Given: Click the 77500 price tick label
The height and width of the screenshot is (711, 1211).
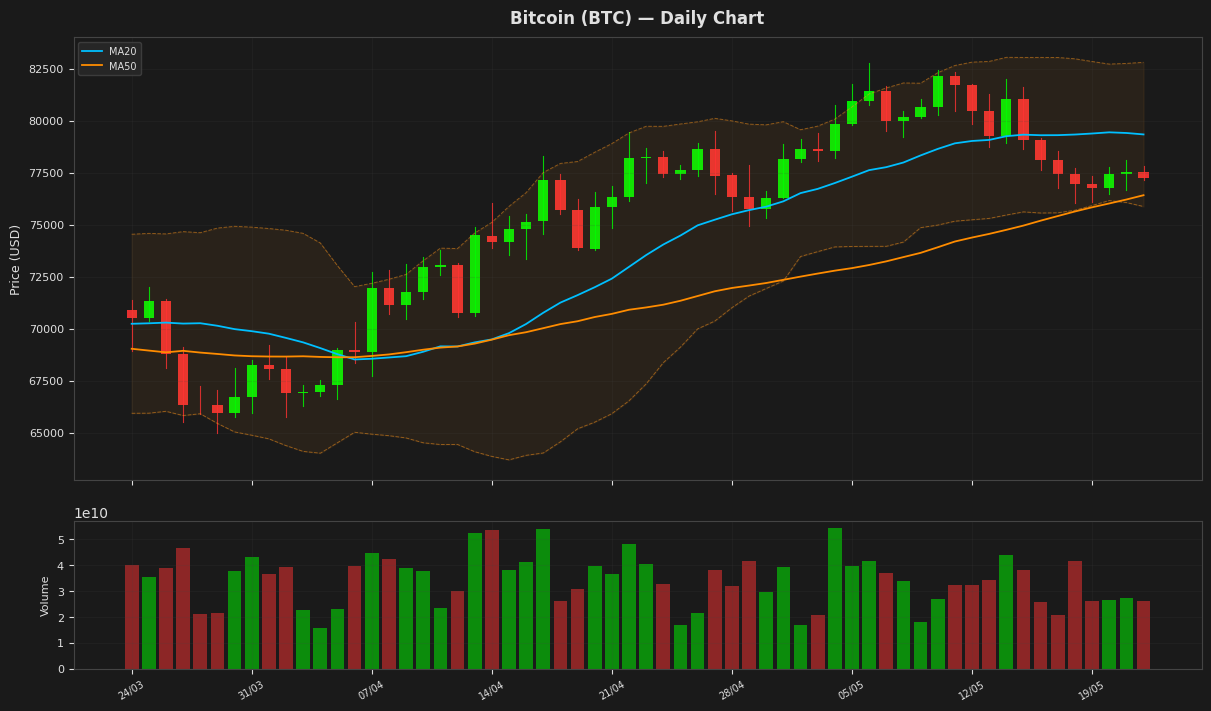Looking at the screenshot, I should point(47,173).
